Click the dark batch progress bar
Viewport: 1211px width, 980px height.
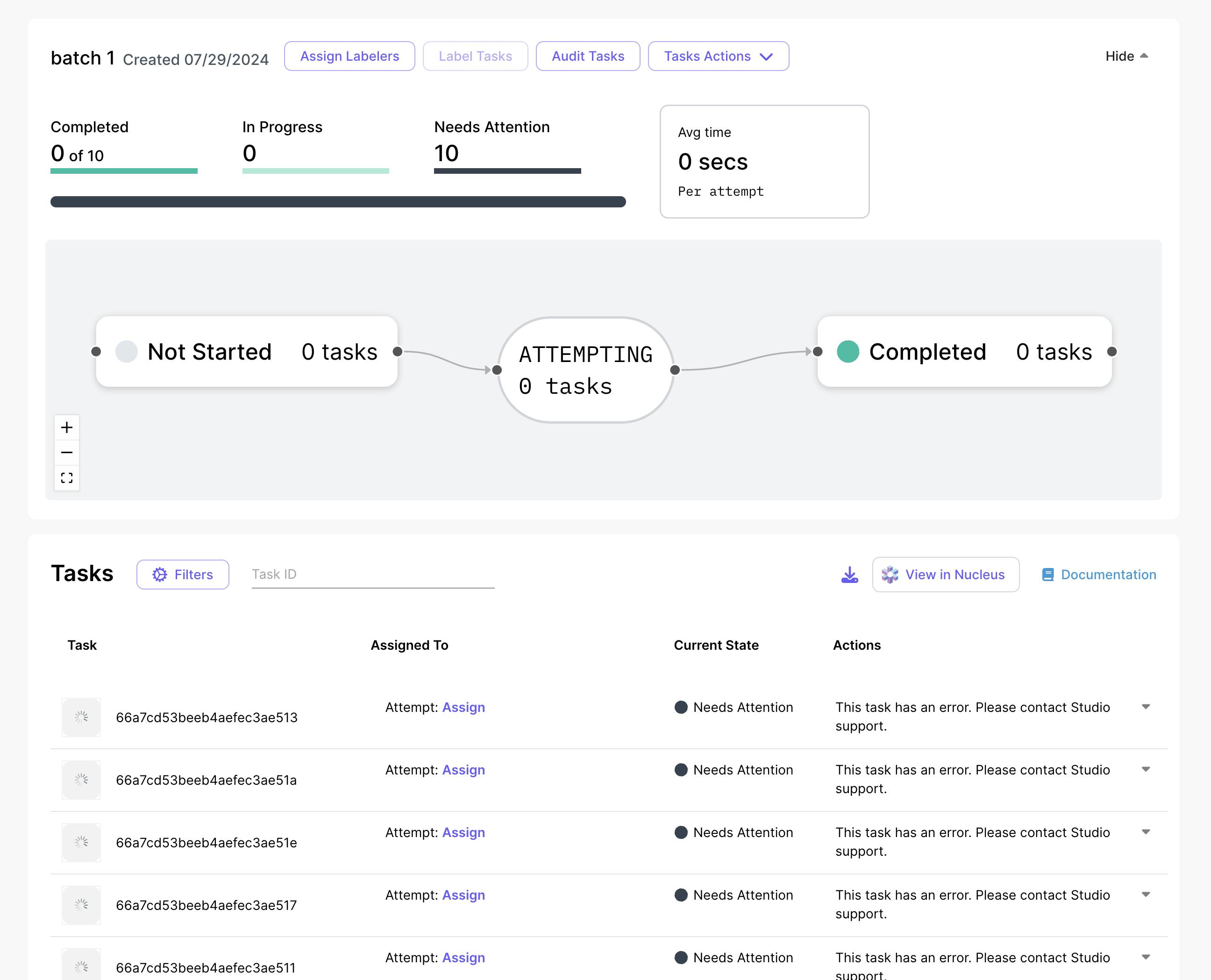(338, 202)
